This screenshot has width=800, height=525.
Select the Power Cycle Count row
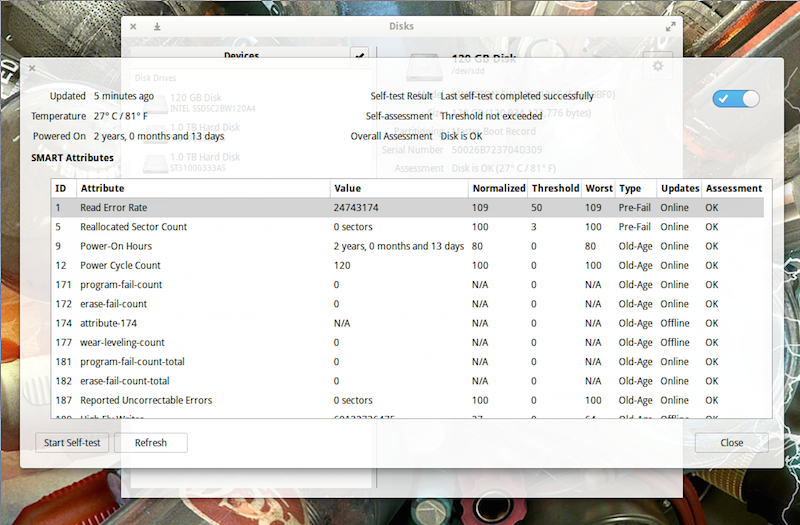[408, 266]
